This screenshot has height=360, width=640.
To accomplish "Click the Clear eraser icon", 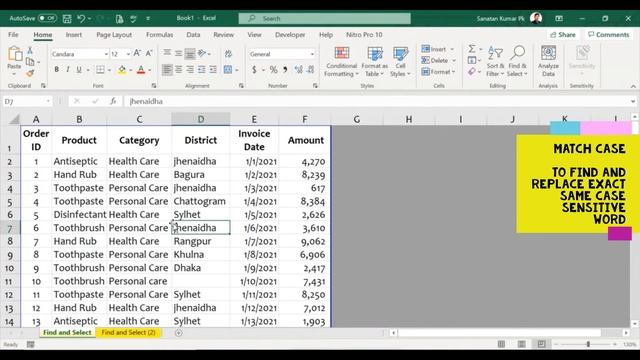I will (472, 72).
